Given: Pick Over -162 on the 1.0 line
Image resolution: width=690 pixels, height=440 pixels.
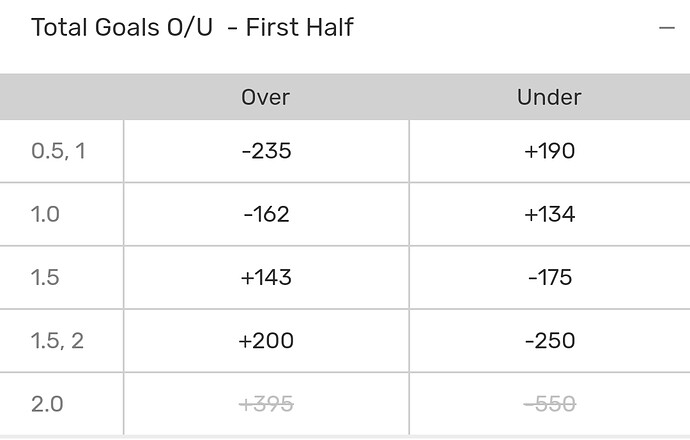Looking at the screenshot, I should tap(266, 214).
